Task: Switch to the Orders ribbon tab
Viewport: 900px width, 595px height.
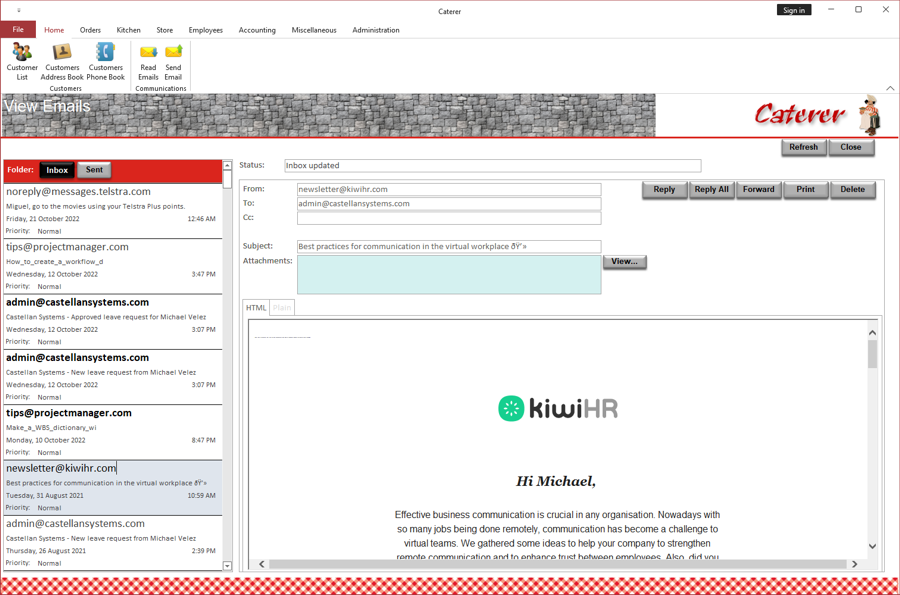Action: (90, 30)
